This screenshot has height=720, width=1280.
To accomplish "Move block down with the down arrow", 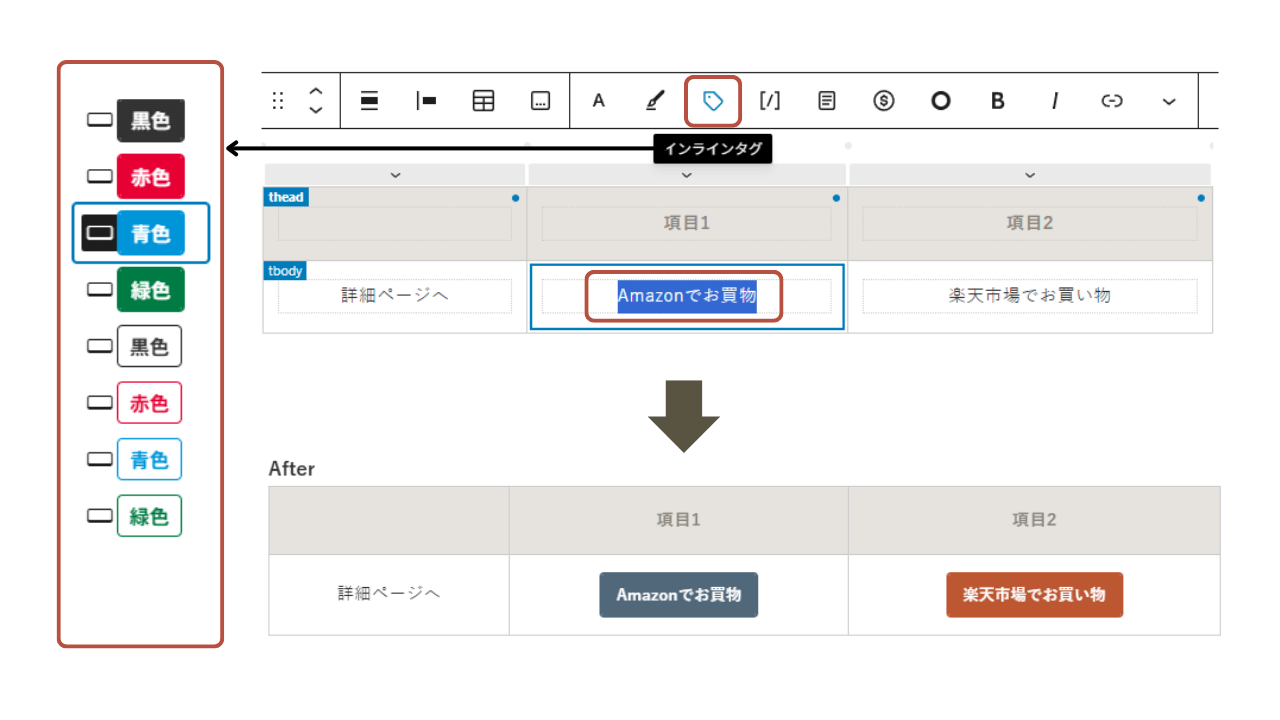I will [x=316, y=110].
